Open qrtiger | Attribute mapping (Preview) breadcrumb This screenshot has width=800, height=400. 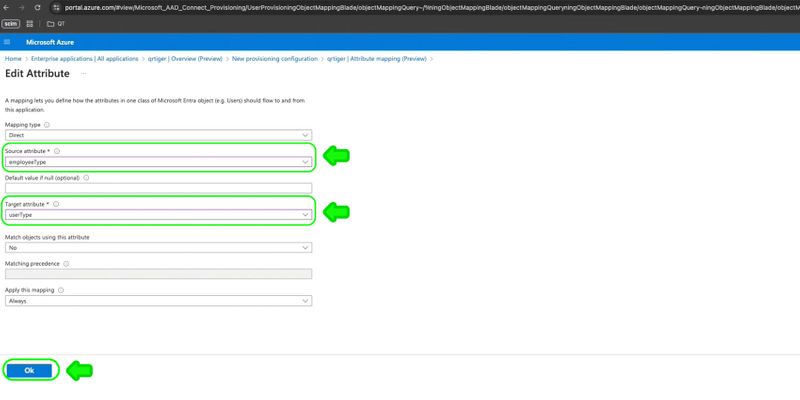[377, 59]
